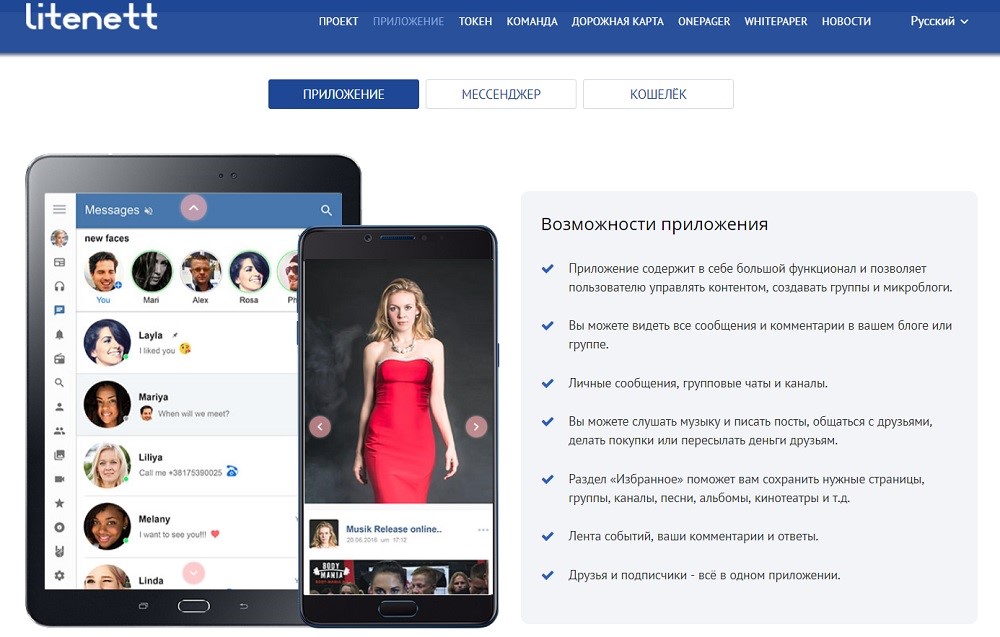The image size is (1000, 637).
Task: Collapse using the pink up-chevron button
Action: click(193, 208)
